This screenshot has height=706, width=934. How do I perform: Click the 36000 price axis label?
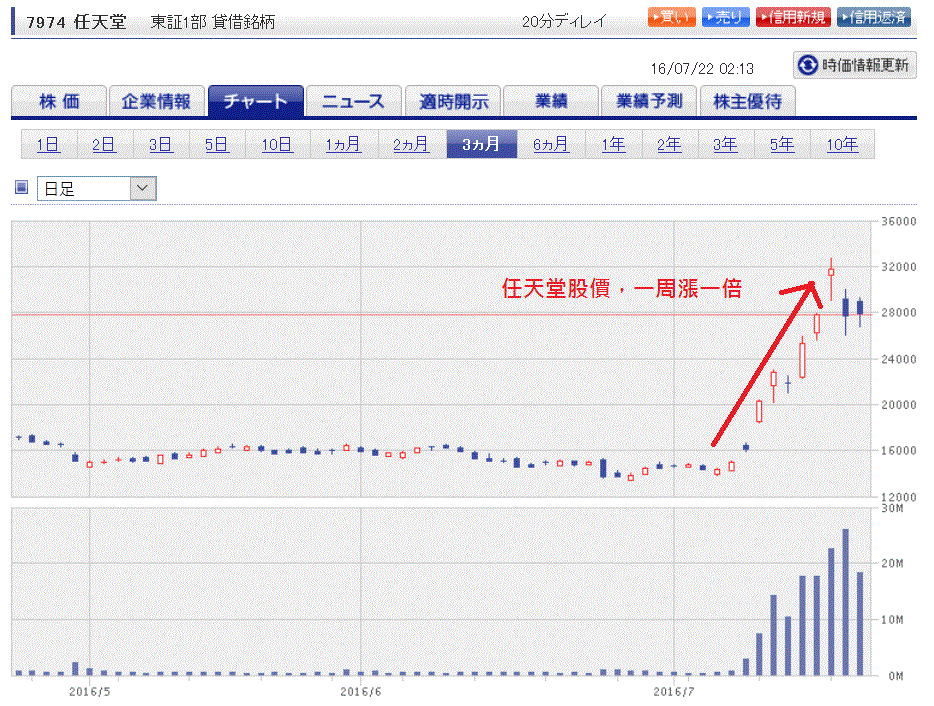[899, 221]
